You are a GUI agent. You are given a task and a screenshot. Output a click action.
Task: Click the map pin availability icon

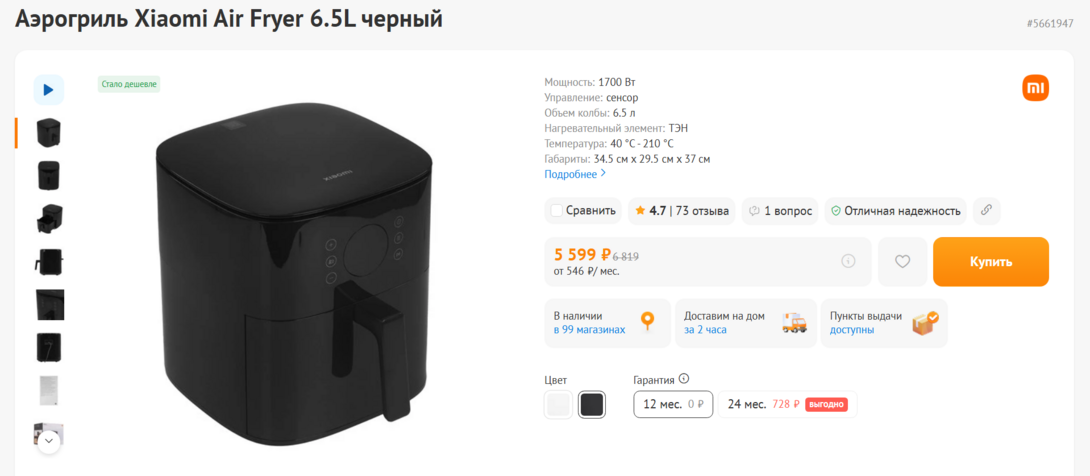click(648, 322)
